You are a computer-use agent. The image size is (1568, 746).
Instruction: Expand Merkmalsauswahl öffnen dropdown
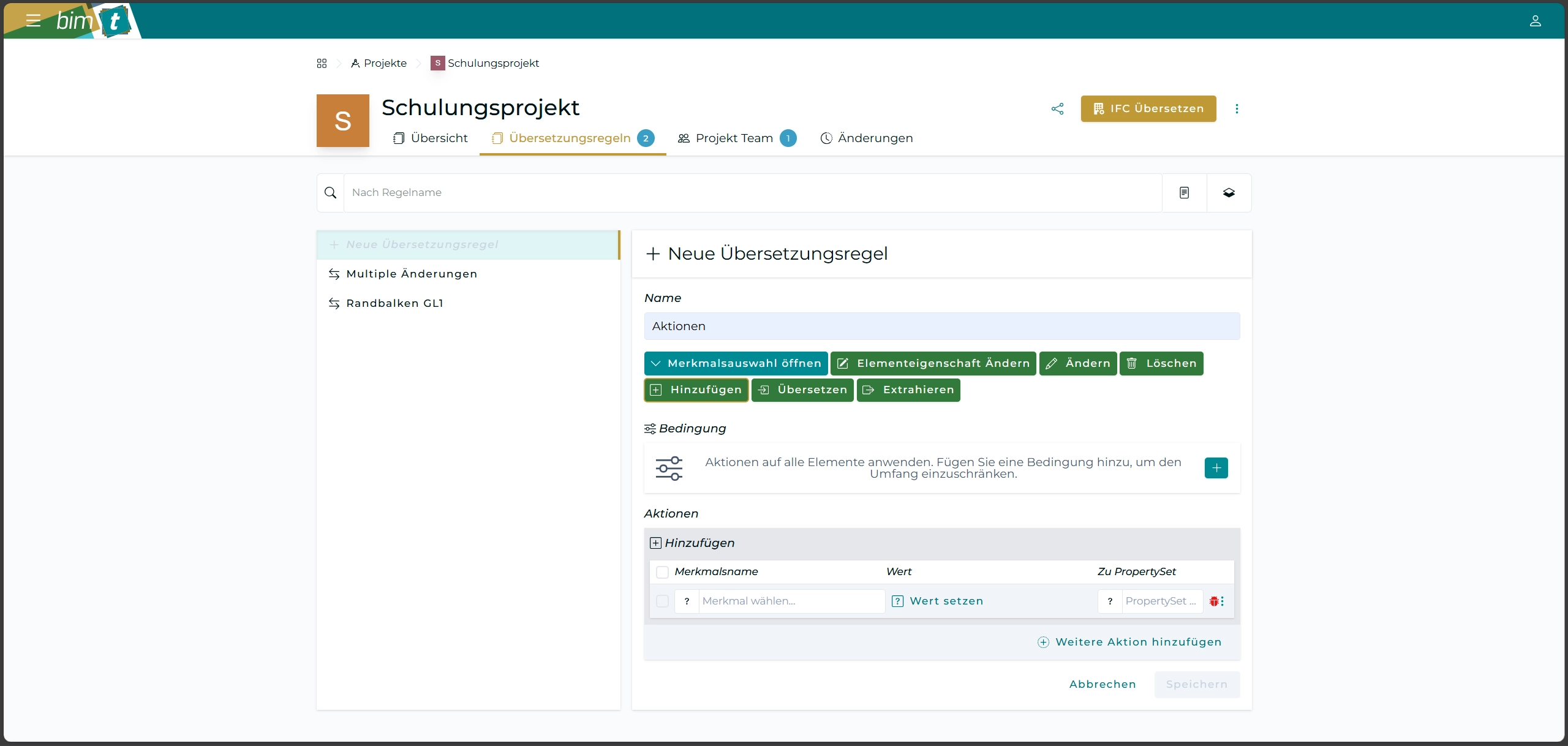click(736, 364)
